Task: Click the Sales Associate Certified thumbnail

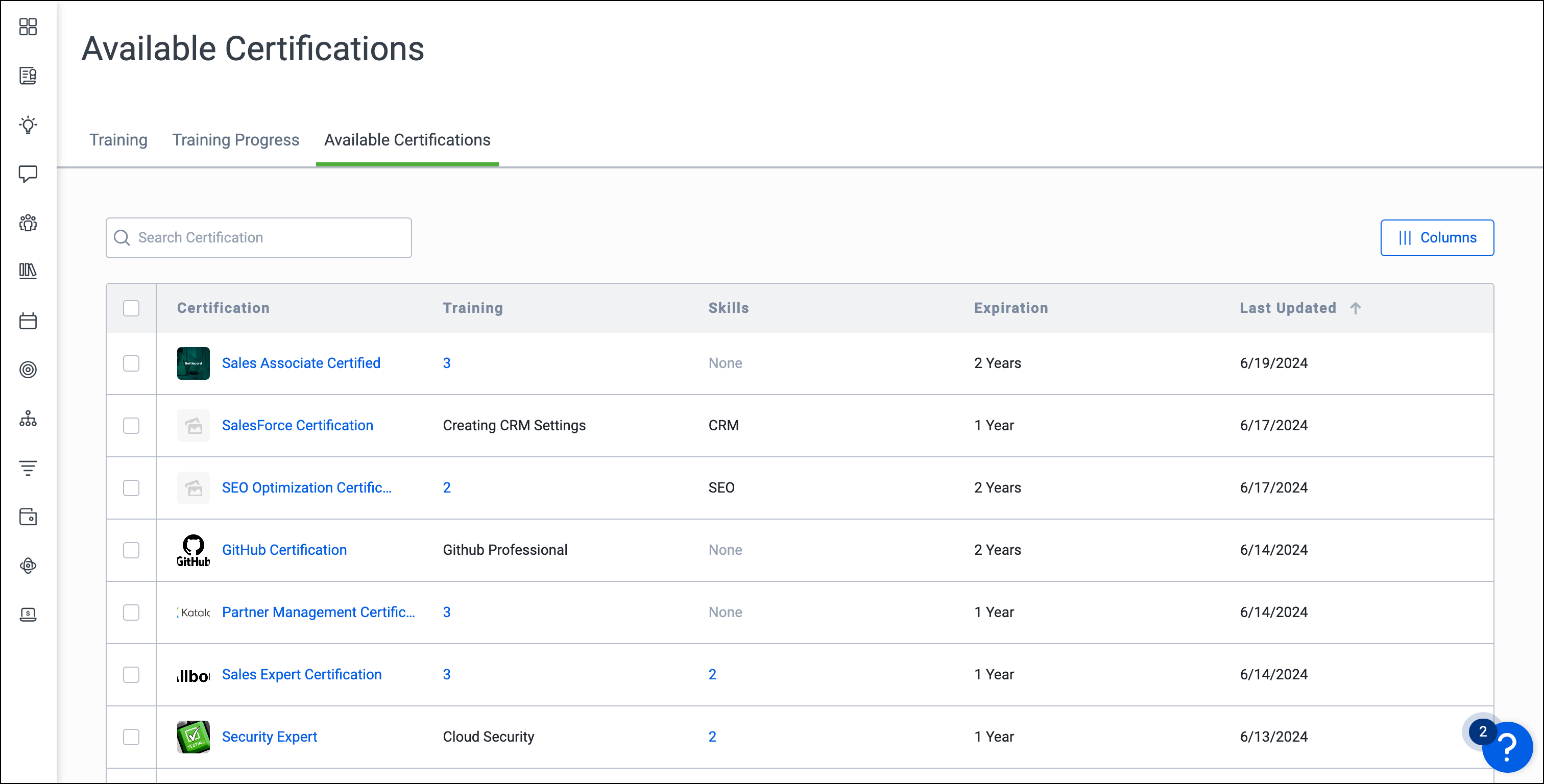Action: (x=193, y=363)
